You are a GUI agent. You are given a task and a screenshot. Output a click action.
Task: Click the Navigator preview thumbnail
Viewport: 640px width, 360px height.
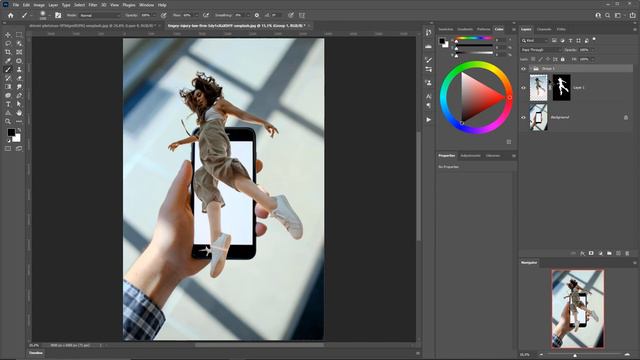tap(578, 309)
